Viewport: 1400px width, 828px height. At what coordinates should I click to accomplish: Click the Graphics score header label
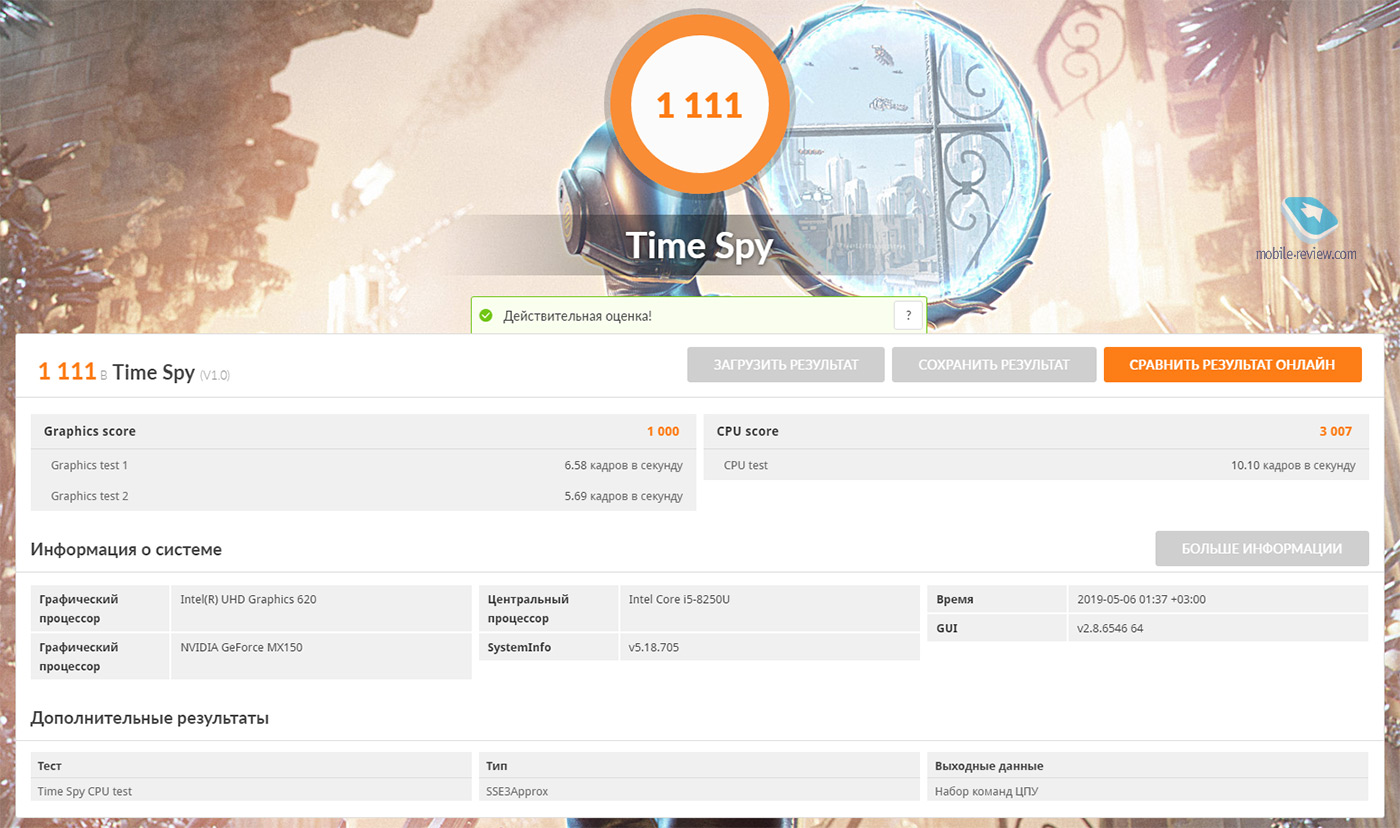click(90, 431)
